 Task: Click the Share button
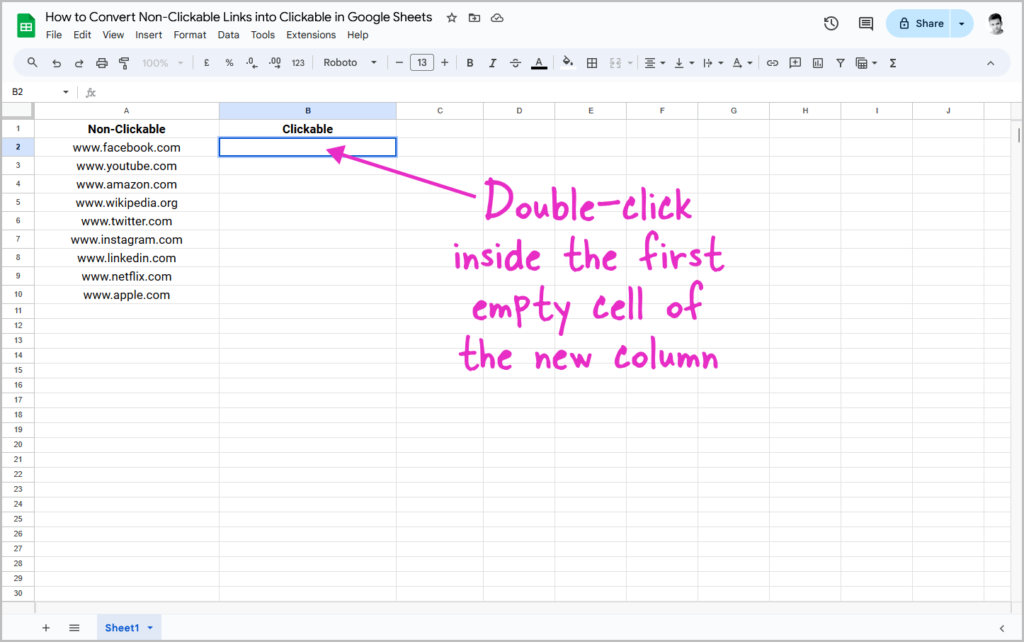click(x=921, y=24)
